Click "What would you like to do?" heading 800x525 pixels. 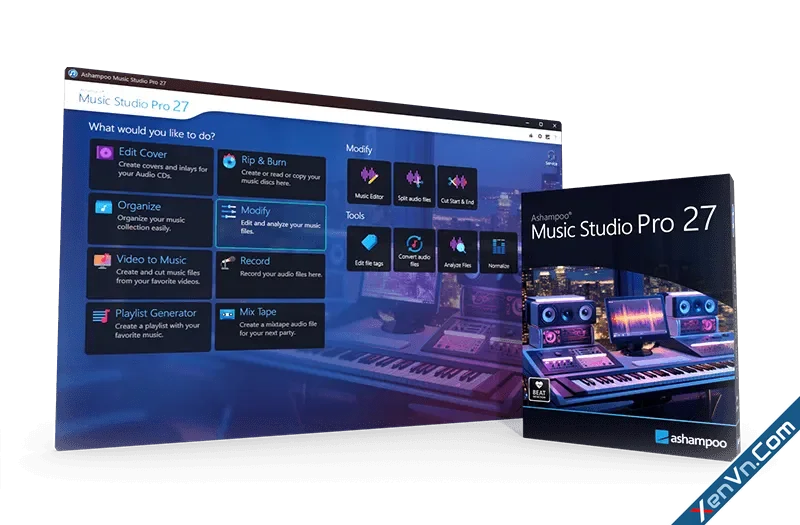[x=152, y=131]
